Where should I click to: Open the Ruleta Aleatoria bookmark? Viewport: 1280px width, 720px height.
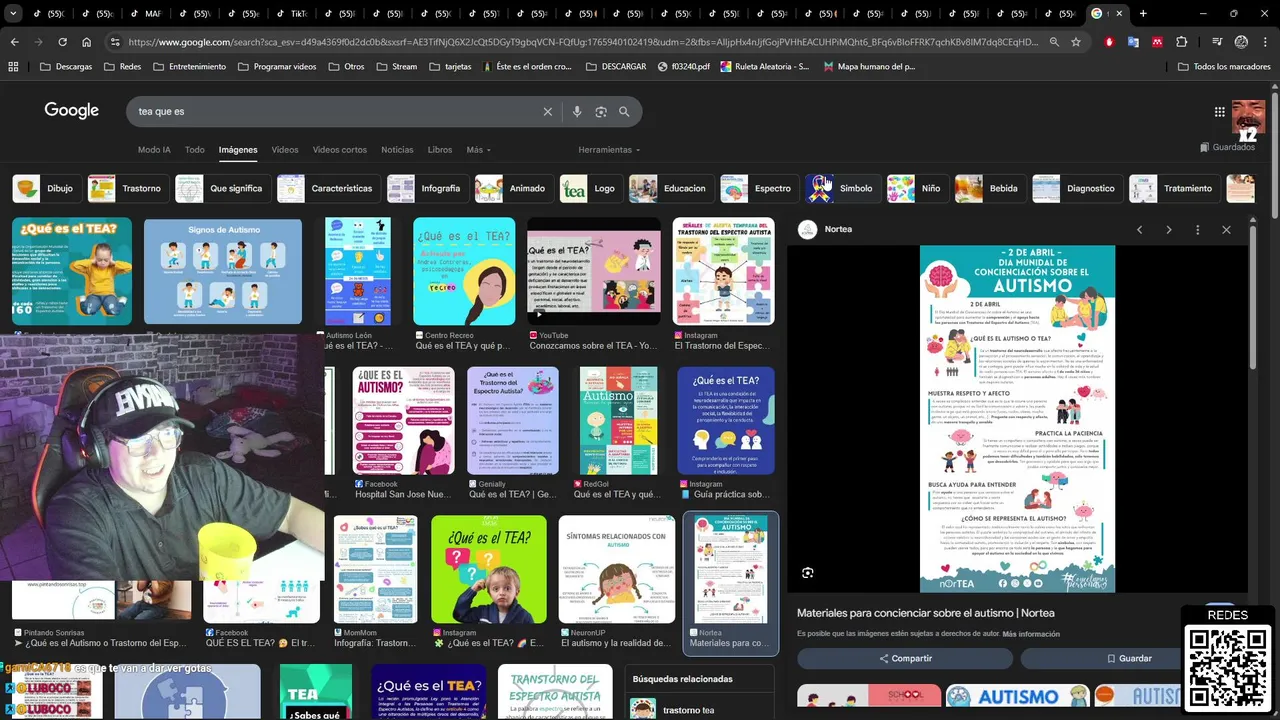tap(765, 67)
